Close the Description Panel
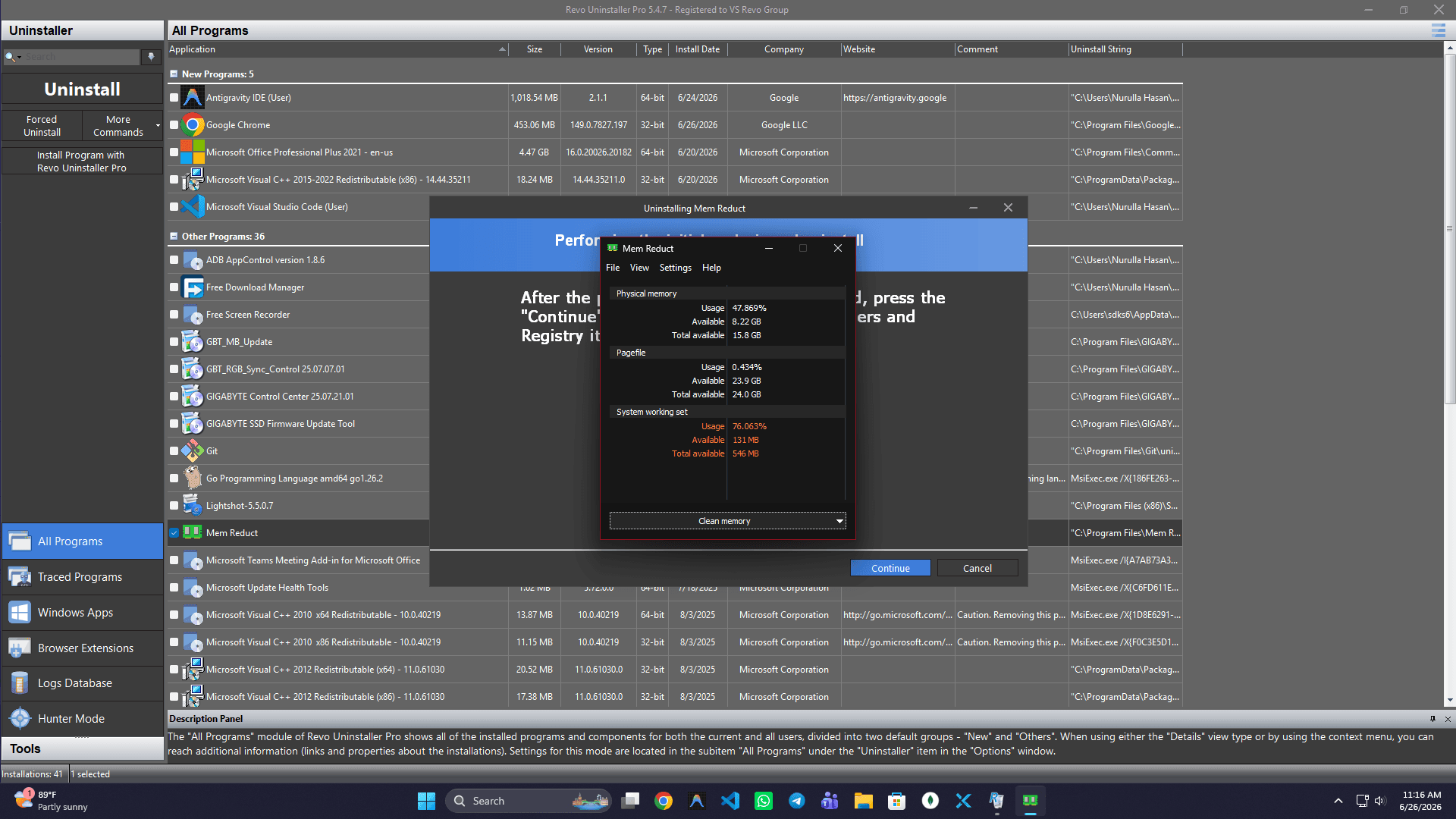Image resolution: width=1456 pixels, height=819 pixels. (x=1448, y=719)
